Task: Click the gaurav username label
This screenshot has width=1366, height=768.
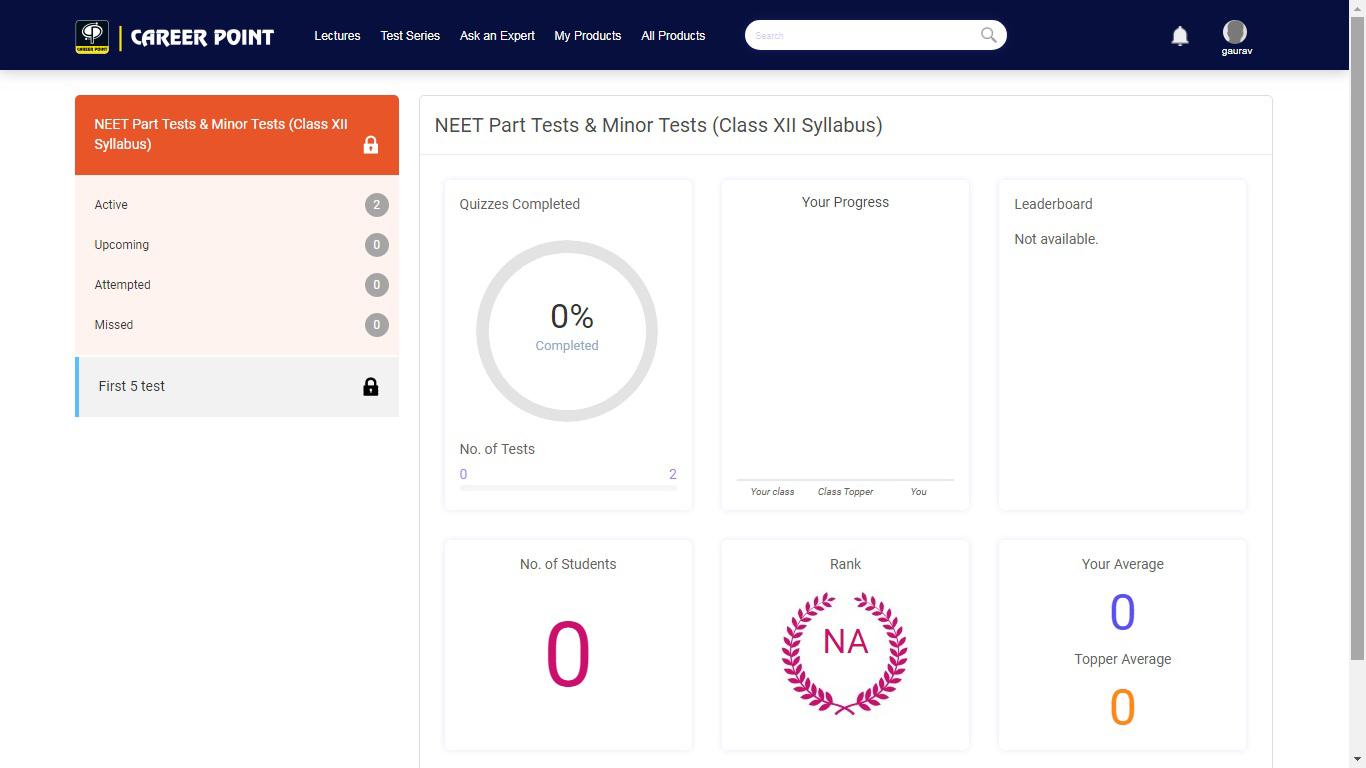Action: pos(1237,51)
